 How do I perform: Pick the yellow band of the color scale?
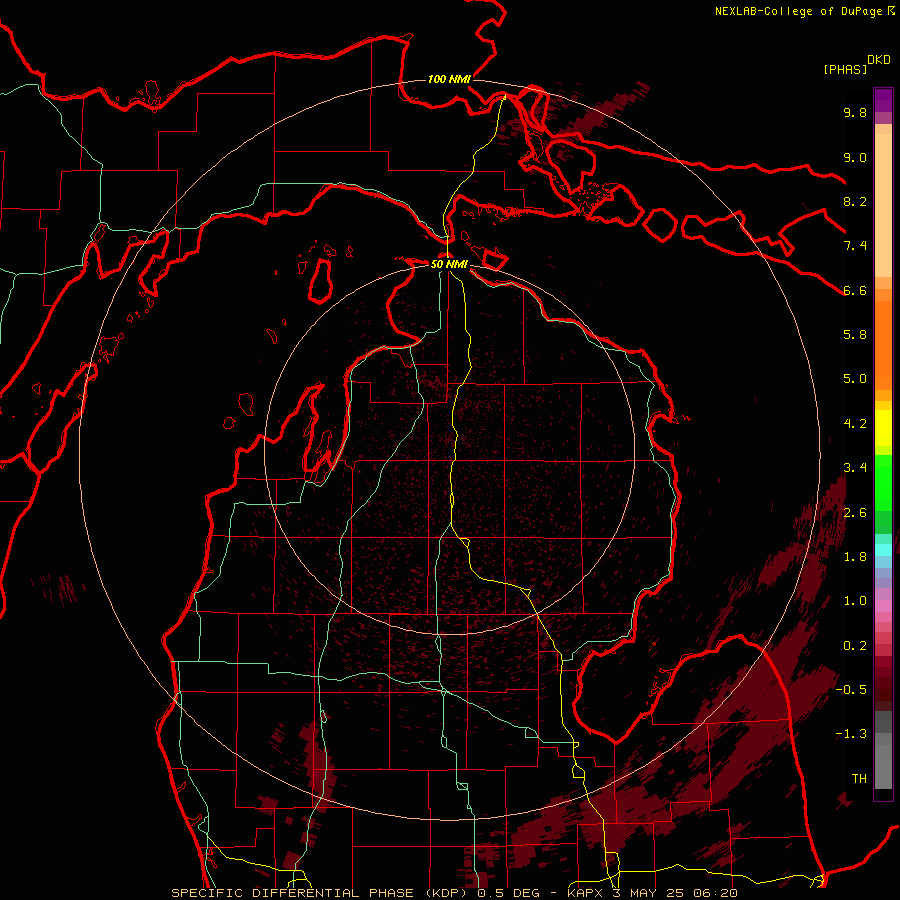883,428
